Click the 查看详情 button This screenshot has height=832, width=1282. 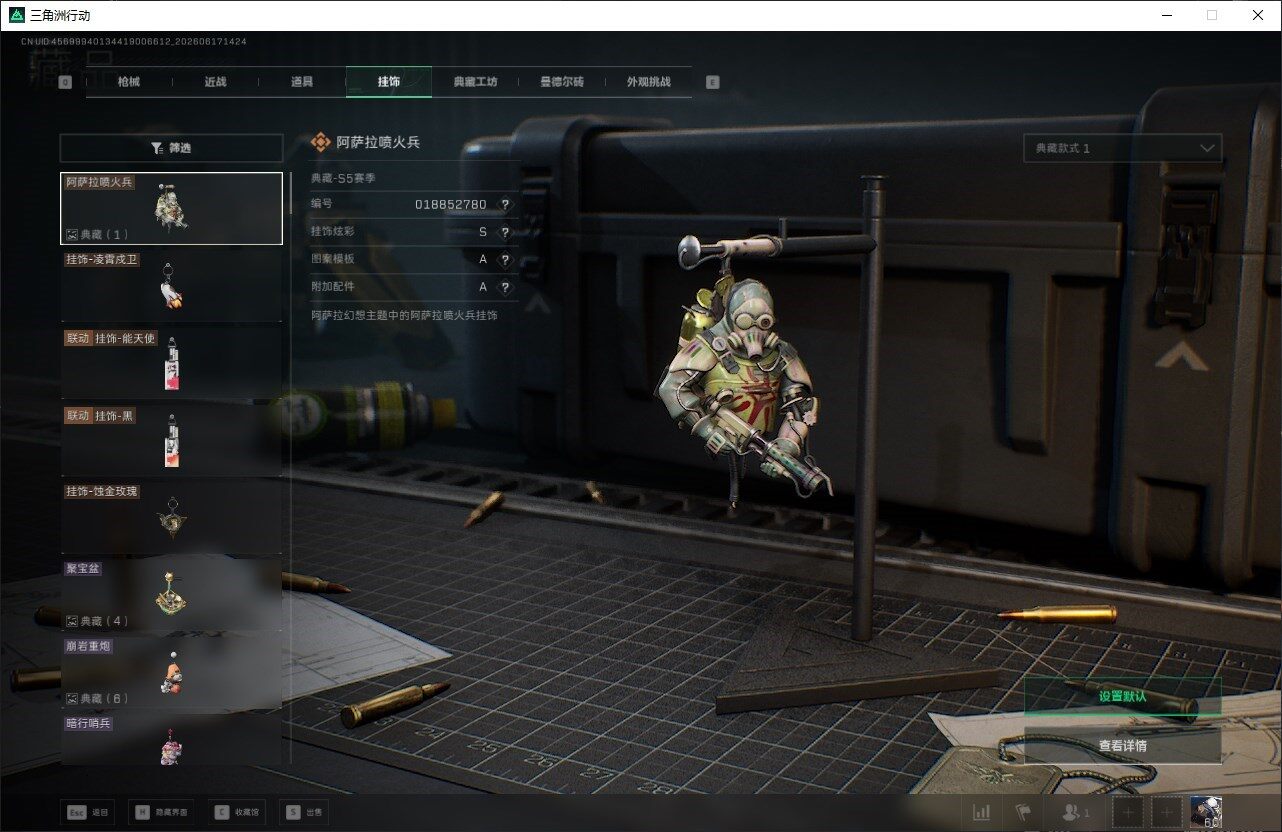1122,745
